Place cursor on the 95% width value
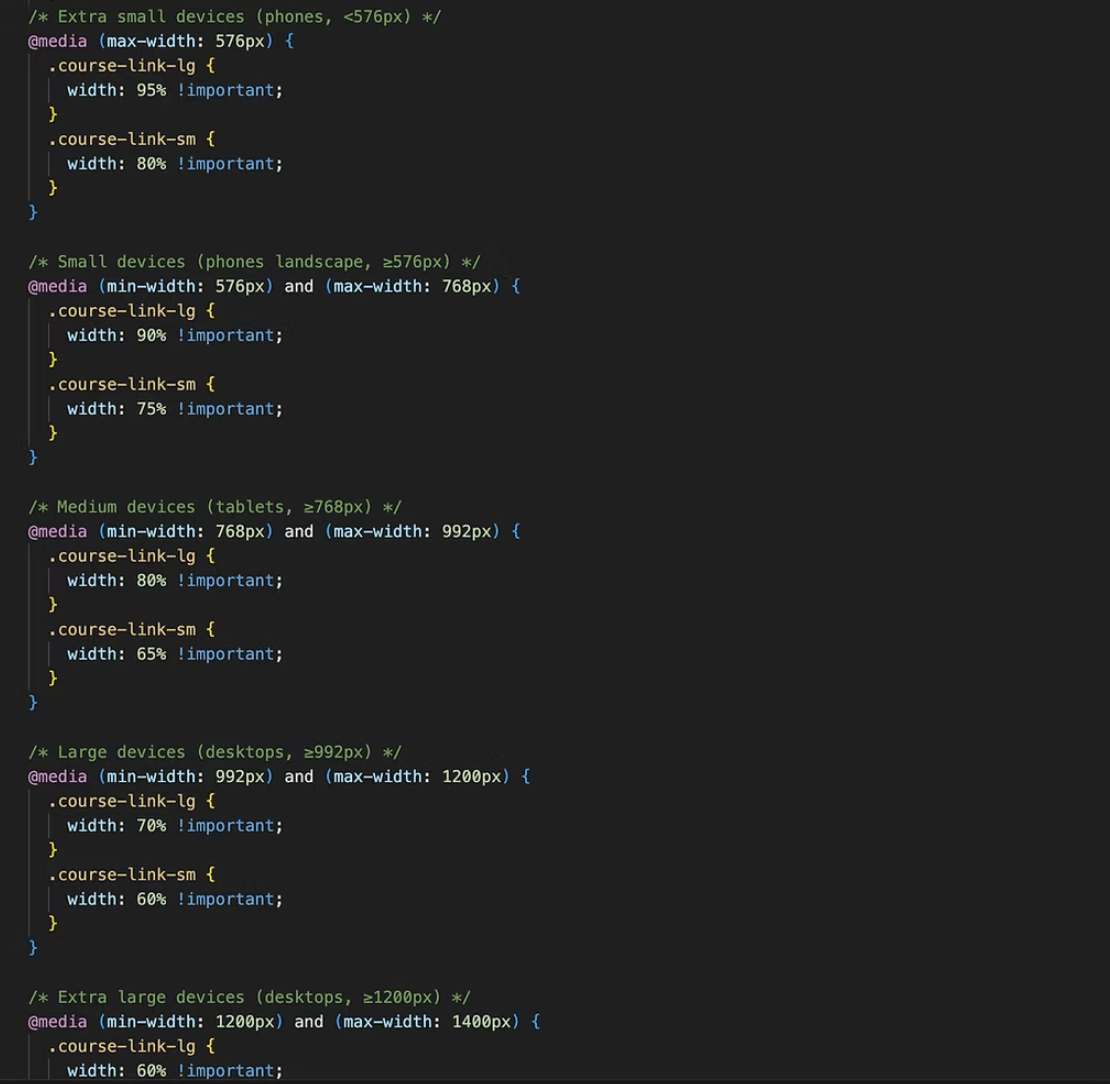 pos(151,90)
